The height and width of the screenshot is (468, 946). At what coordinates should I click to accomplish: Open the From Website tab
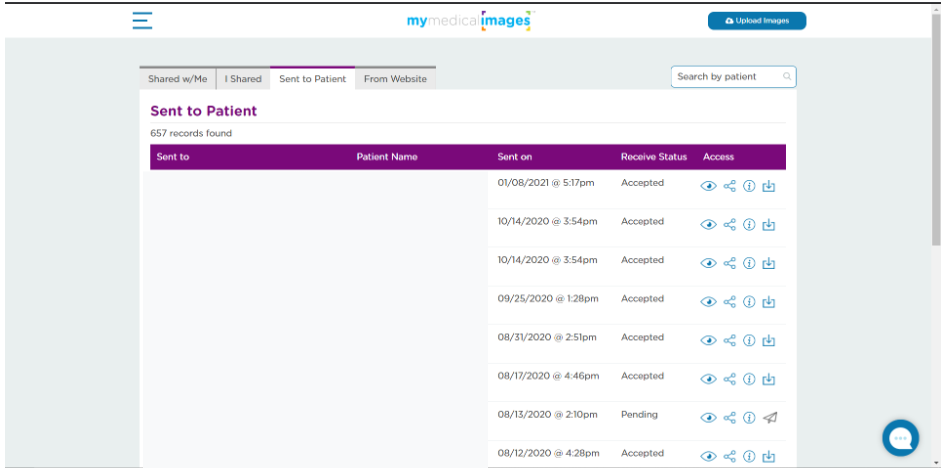(x=395, y=78)
